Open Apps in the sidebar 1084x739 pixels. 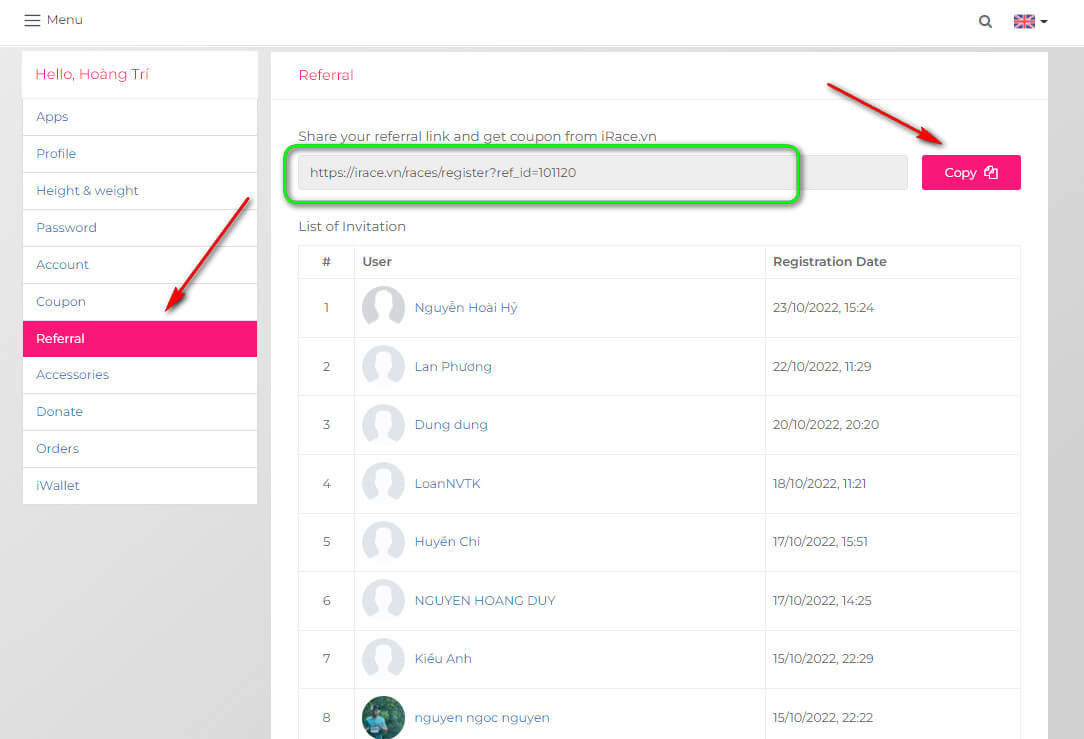click(x=140, y=117)
